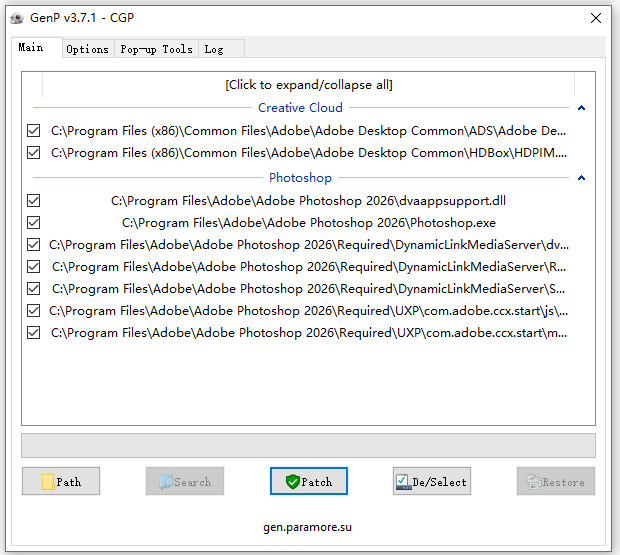The width and height of the screenshot is (620, 555).
Task: Select the Adobe Desktop Common\ADS path row
Action: (308, 130)
